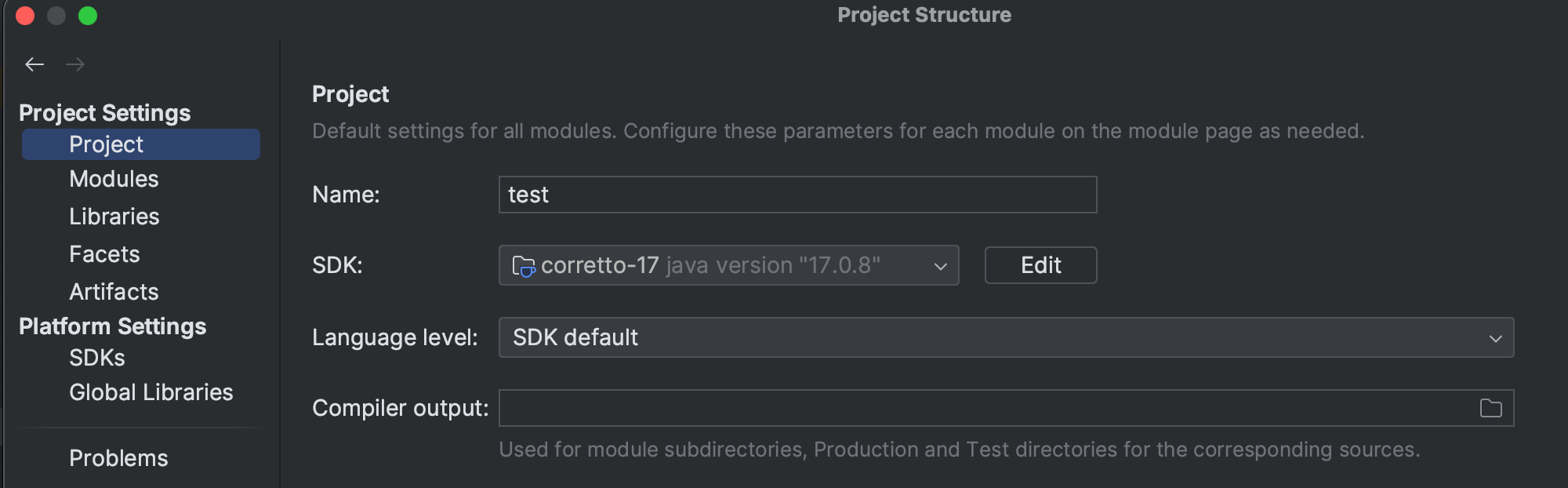Image resolution: width=1568 pixels, height=488 pixels.
Task: Click the green maximize window button
Action: (88, 16)
